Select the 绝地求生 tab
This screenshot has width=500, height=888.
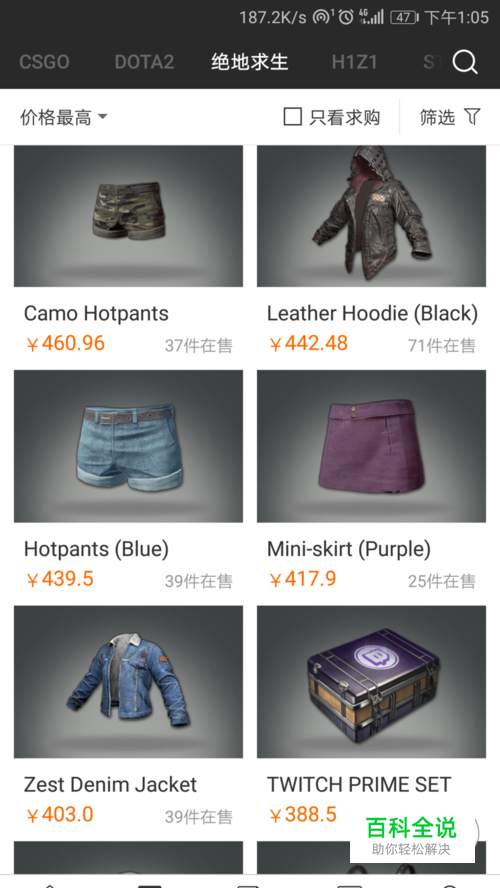(x=250, y=62)
